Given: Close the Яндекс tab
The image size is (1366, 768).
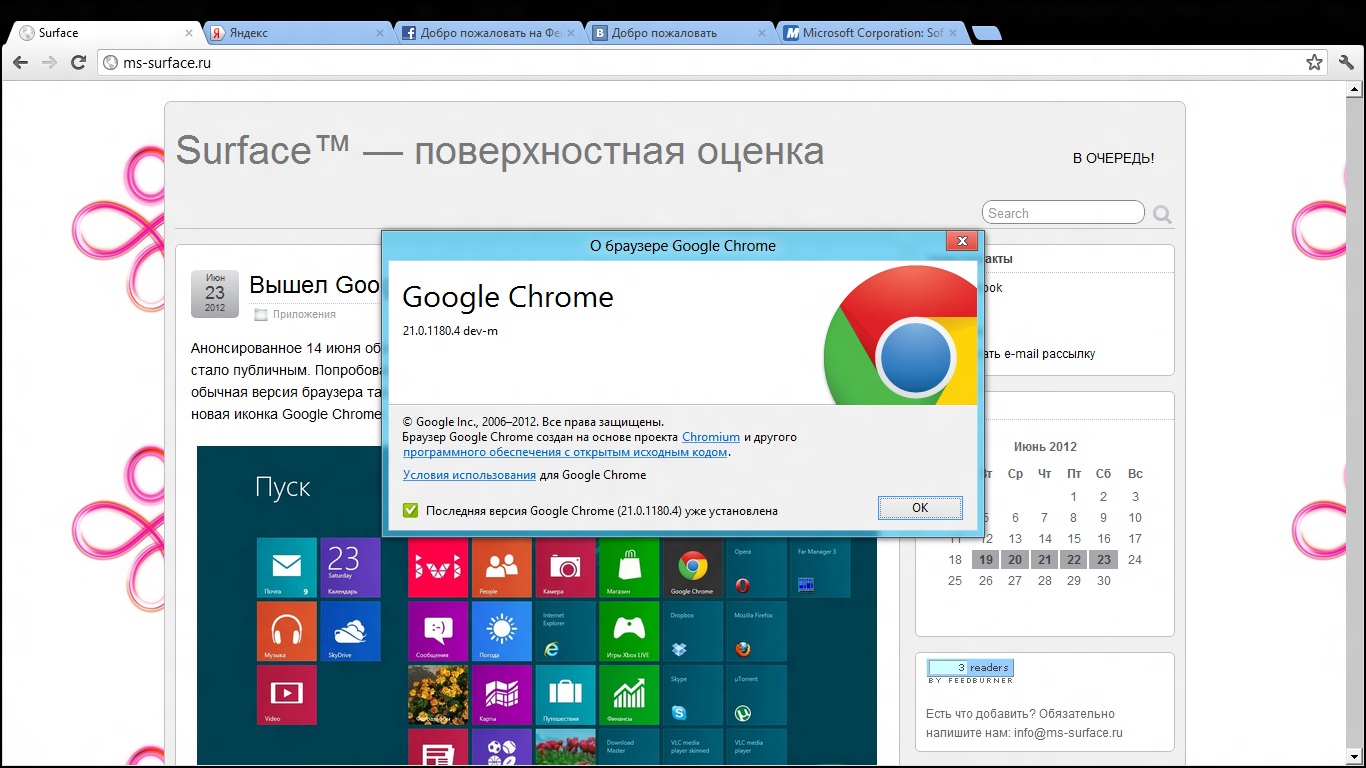Looking at the screenshot, I should pos(380,33).
